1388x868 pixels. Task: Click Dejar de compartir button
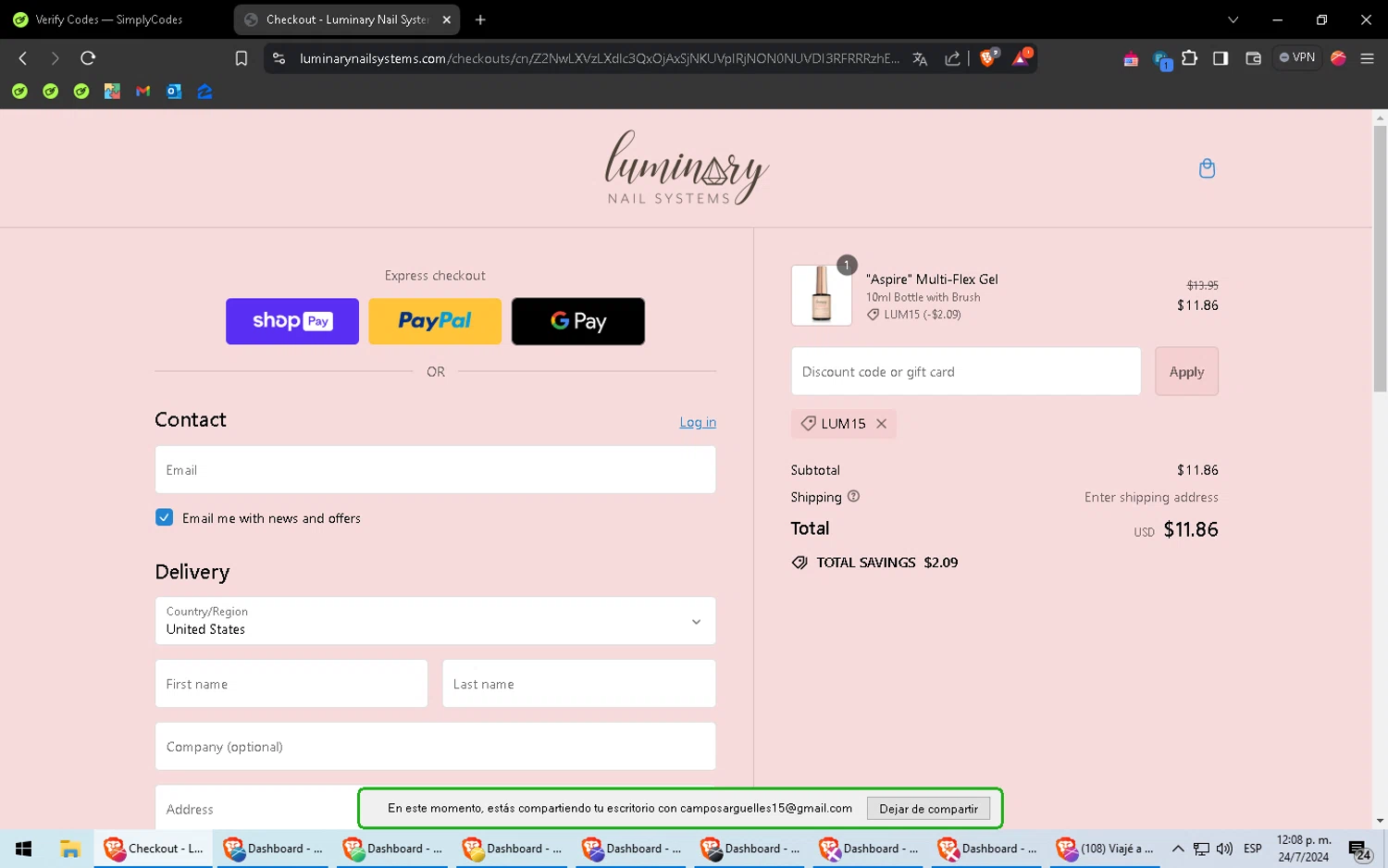pos(928,809)
